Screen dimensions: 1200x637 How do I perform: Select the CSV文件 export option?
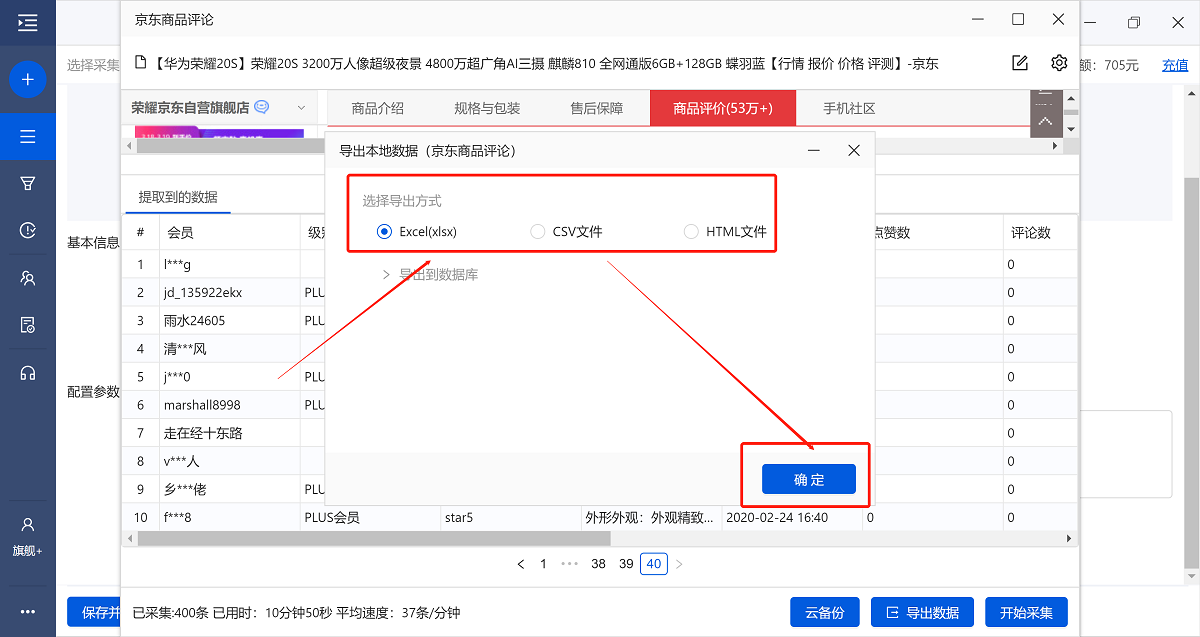tap(567, 232)
